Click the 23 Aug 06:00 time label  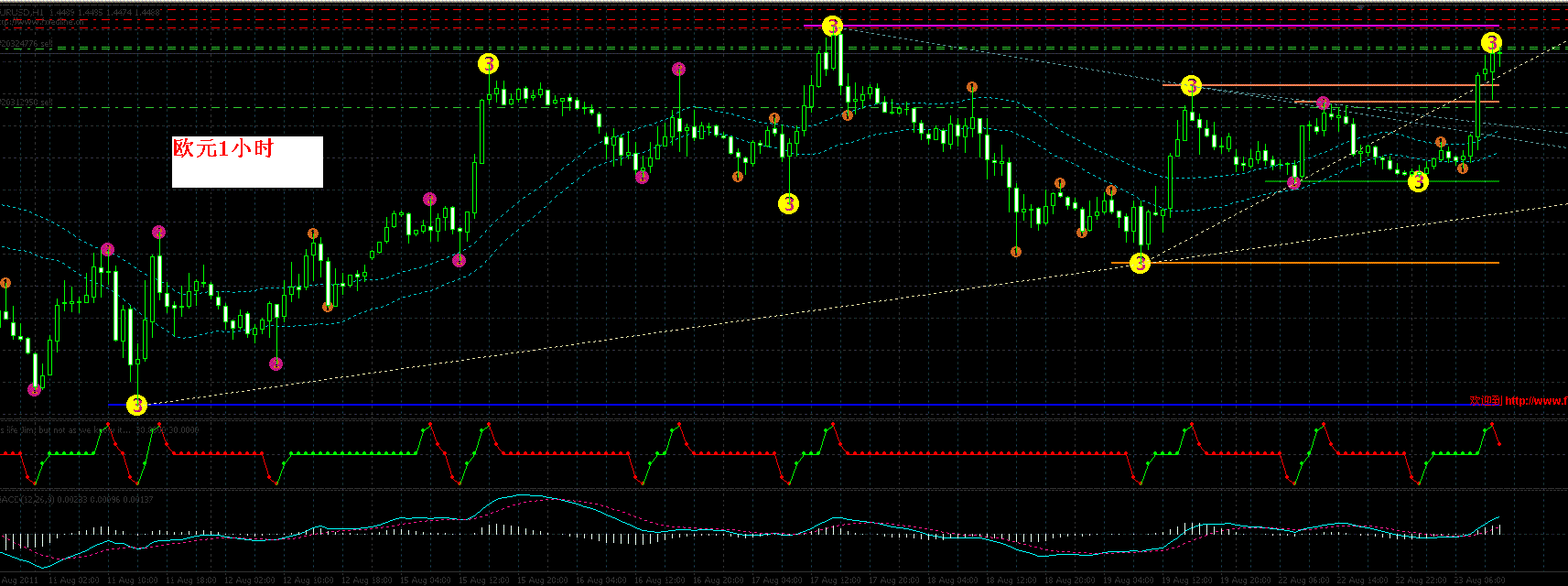pos(1480,581)
